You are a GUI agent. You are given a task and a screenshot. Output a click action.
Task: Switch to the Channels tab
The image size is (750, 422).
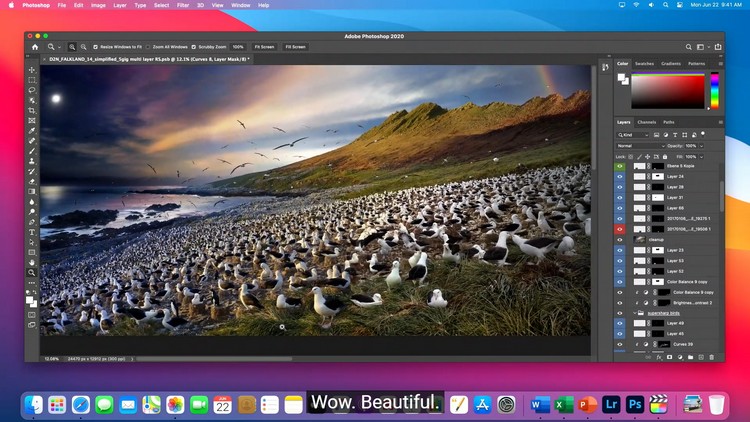647,122
